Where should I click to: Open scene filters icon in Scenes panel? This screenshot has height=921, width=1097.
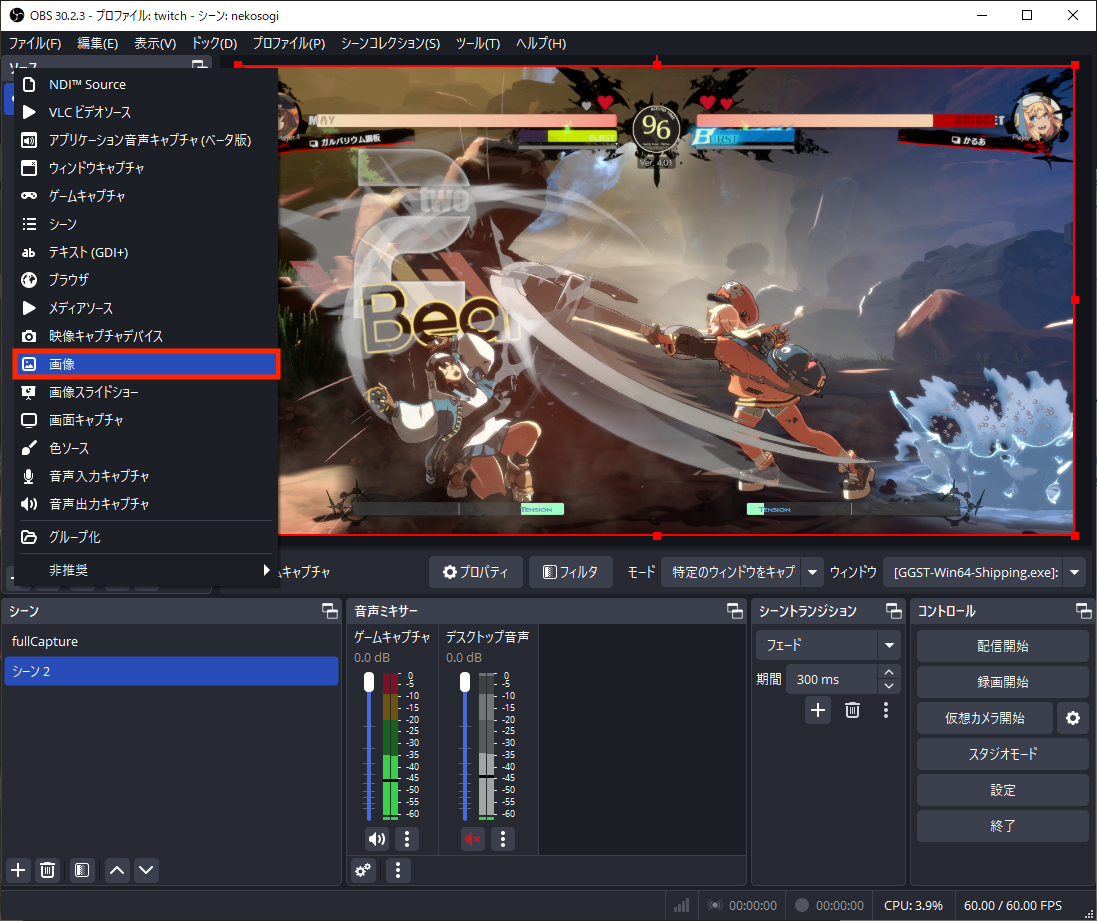pyautogui.click(x=83, y=870)
